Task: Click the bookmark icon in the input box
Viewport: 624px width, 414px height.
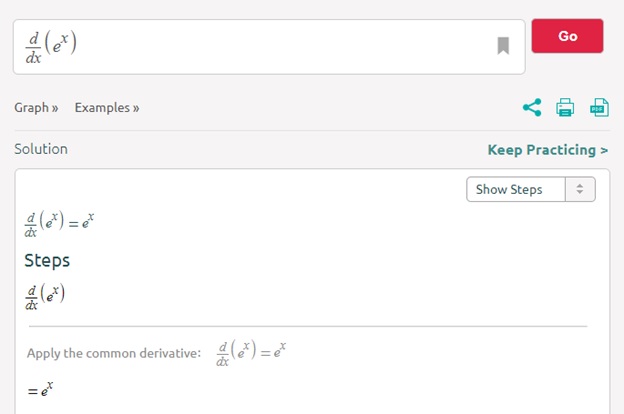Action: tap(503, 45)
